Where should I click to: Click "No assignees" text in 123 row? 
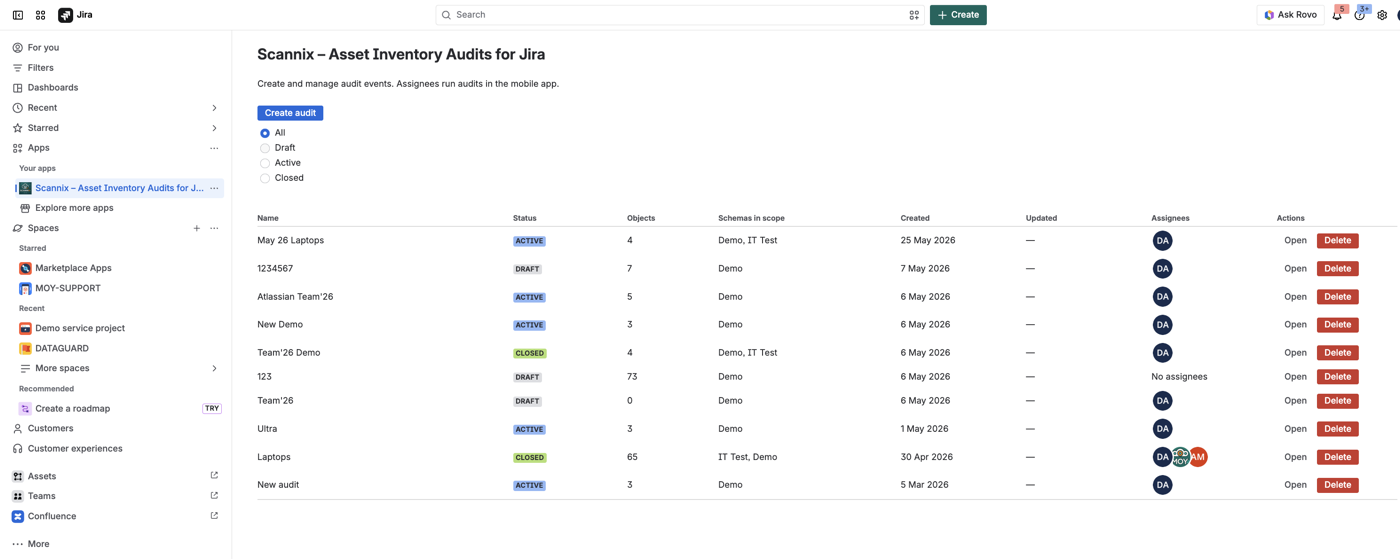tap(1179, 377)
